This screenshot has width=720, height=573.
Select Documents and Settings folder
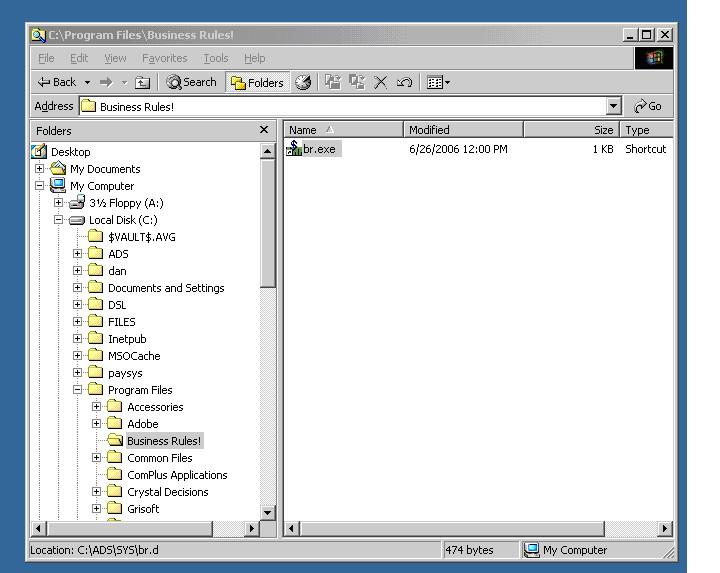click(166, 288)
